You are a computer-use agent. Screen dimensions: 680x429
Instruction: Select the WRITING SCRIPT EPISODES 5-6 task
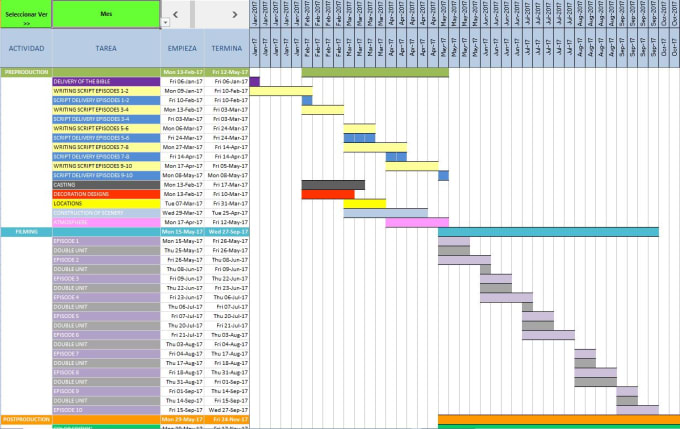pos(106,128)
